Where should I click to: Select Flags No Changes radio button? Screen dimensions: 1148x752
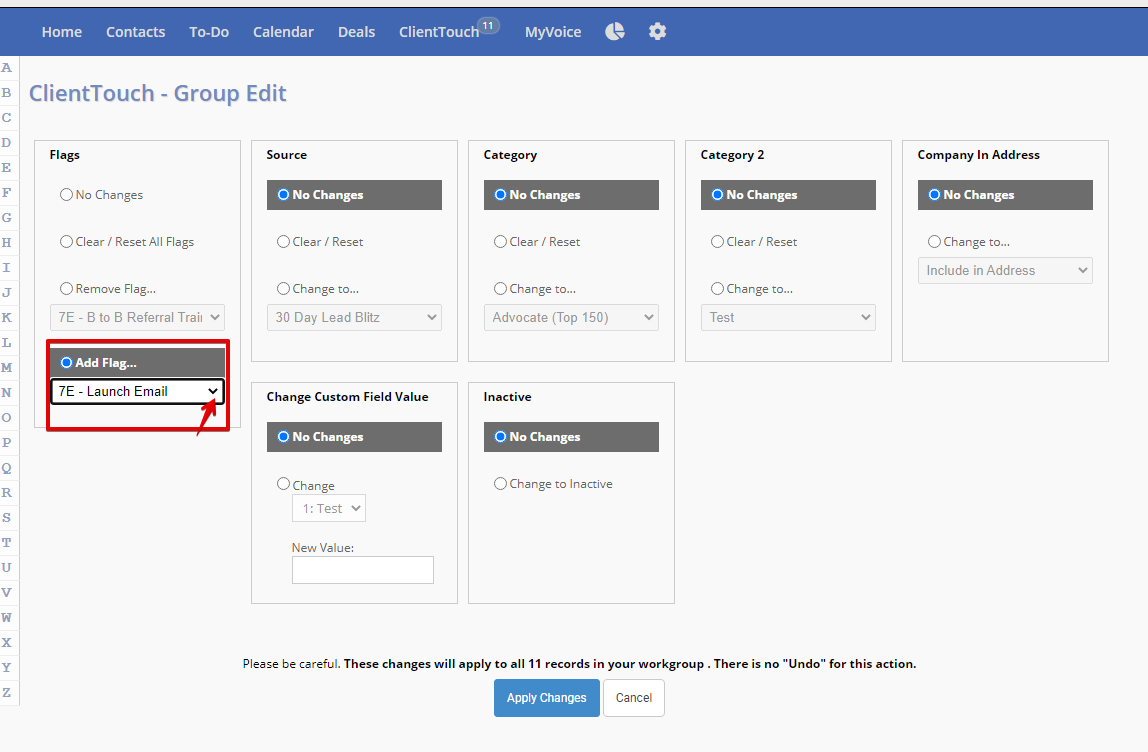(x=67, y=195)
